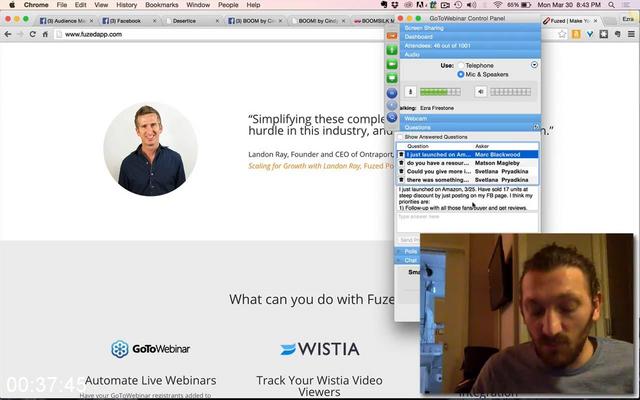The image size is (640, 400).
Task: Click Landon Ray portrait photo
Action: pos(151,149)
